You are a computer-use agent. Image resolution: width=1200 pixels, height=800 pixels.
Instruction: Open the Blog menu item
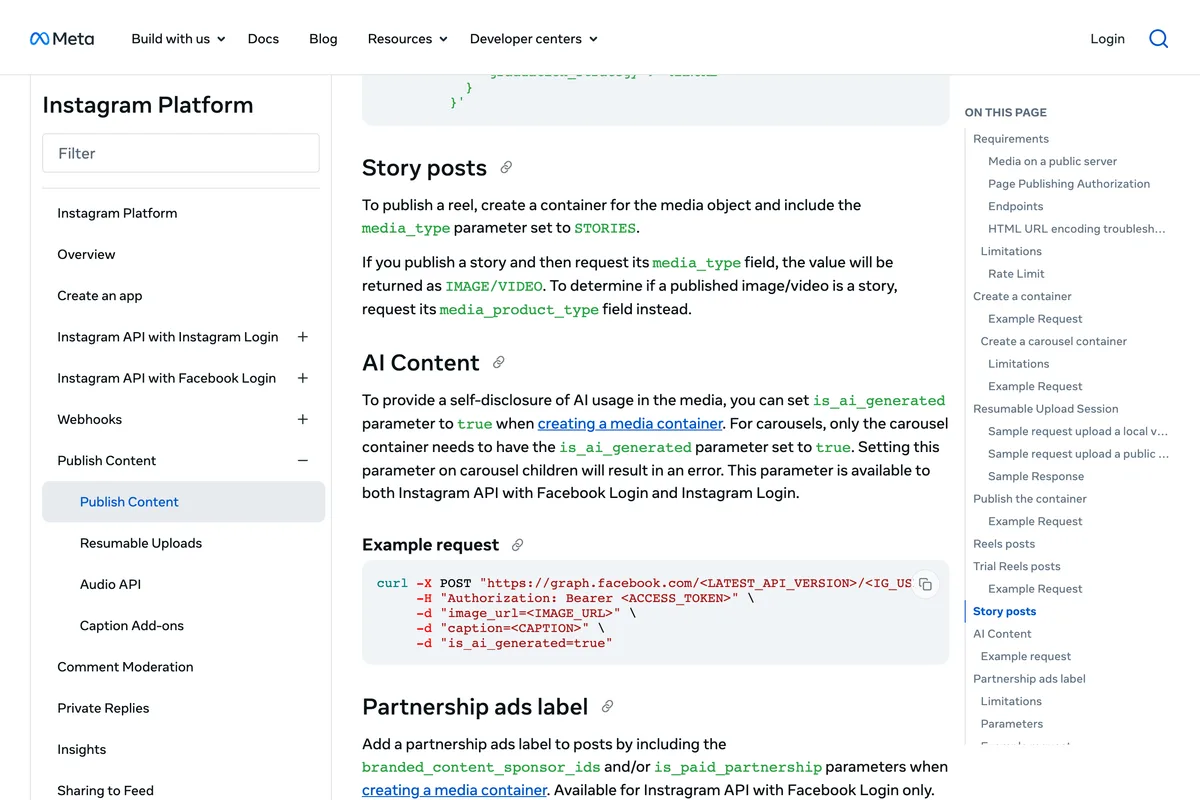pyautogui.click(x=323, y=39)
